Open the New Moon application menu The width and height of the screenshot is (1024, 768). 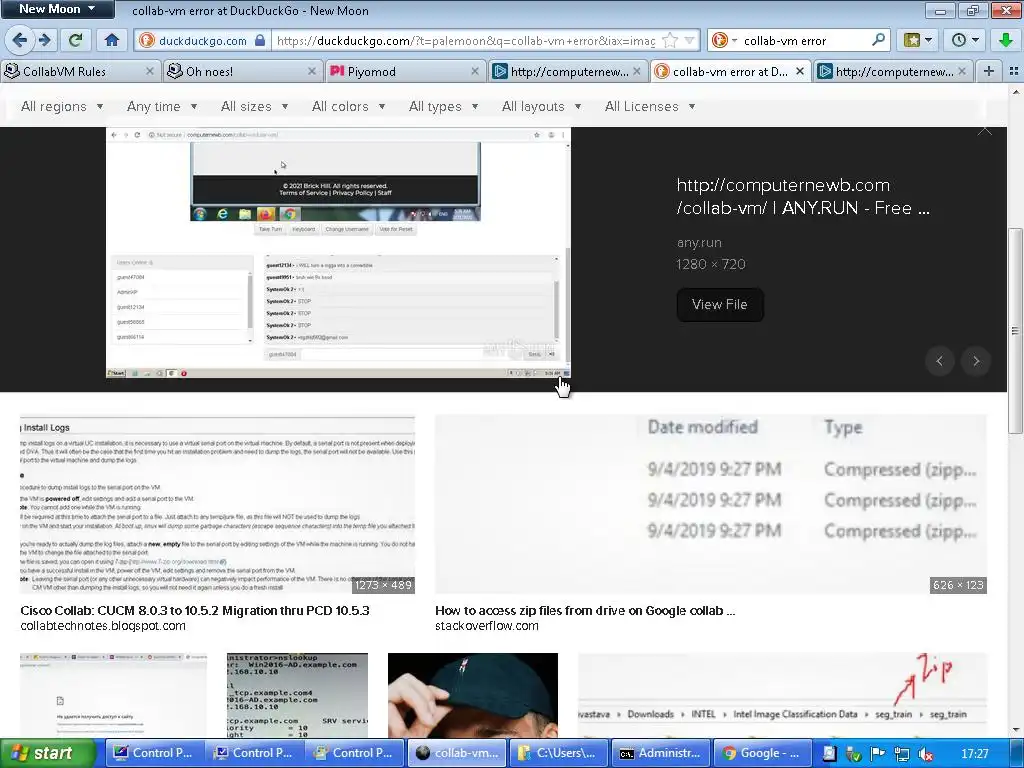[57, 9]
